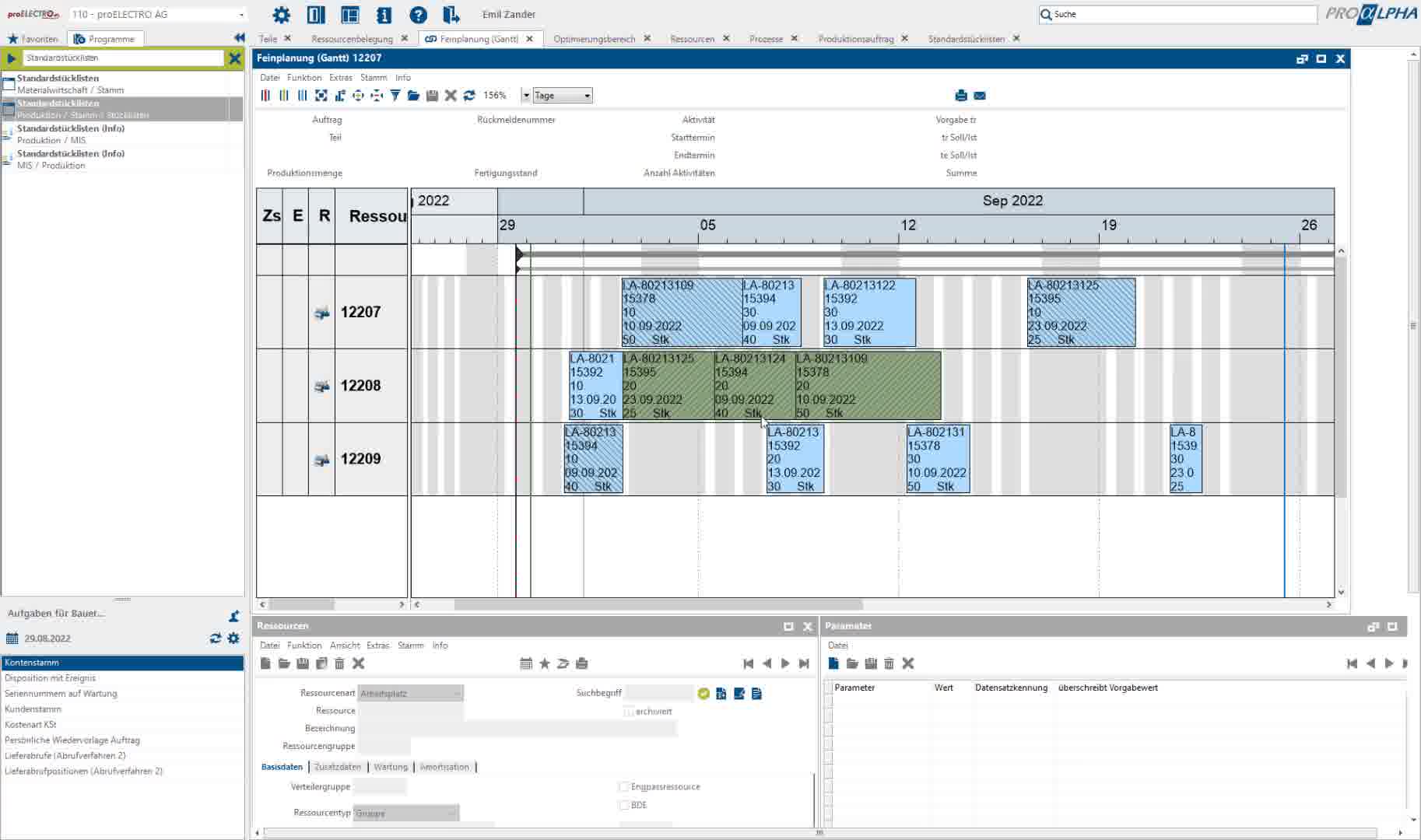The height and width of the screenshot is (840, 1421).
Task: Switch to Favoriten tab
Action: [33, 39]
